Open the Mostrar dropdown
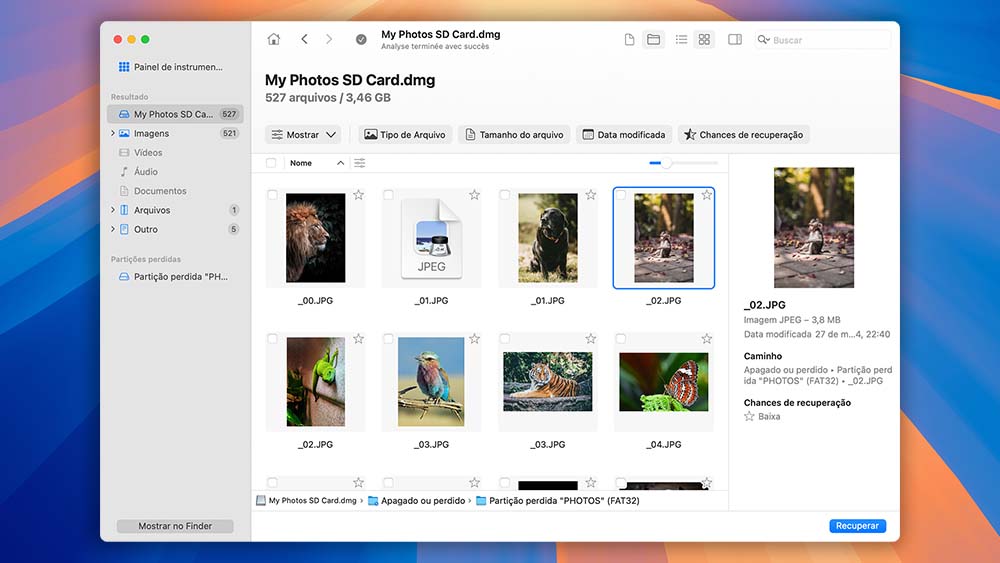Screen dimensions: 1000x563 303,135
